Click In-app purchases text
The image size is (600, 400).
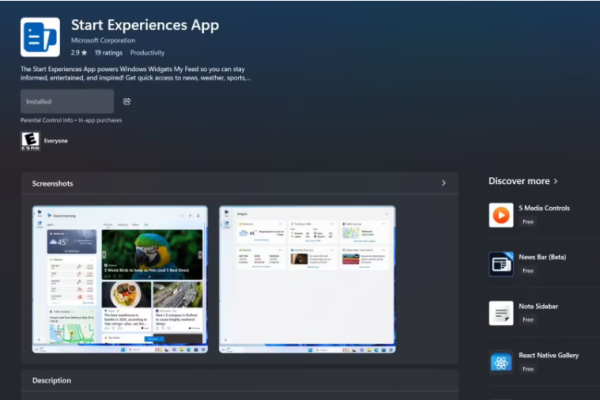click(x=100, y=120)
